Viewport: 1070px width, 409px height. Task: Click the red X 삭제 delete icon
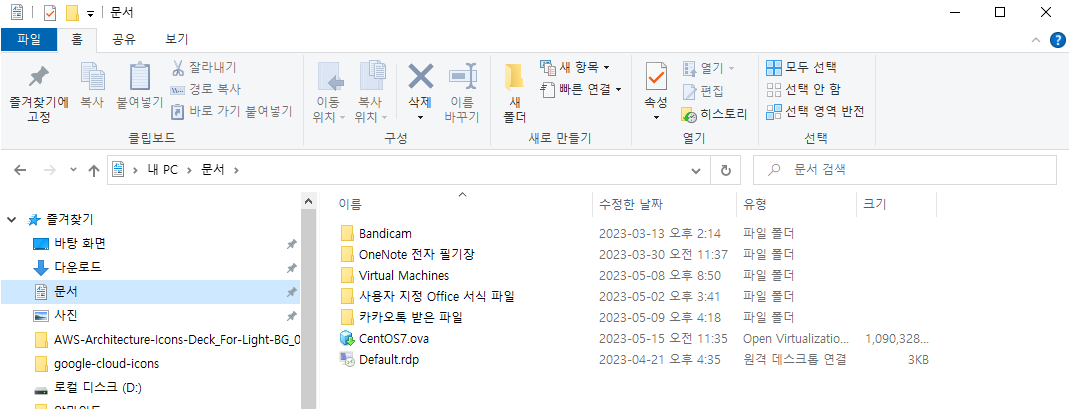coord(420,76)
